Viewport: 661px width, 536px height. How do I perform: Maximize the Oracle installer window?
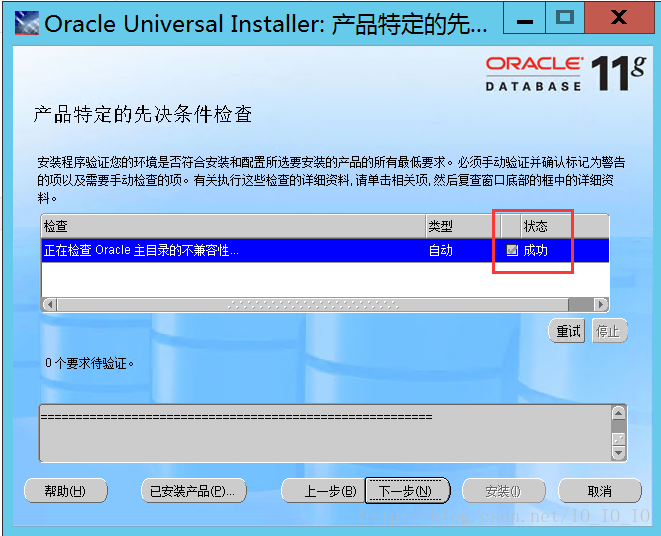pyautogui.click(x=565, y=18)
